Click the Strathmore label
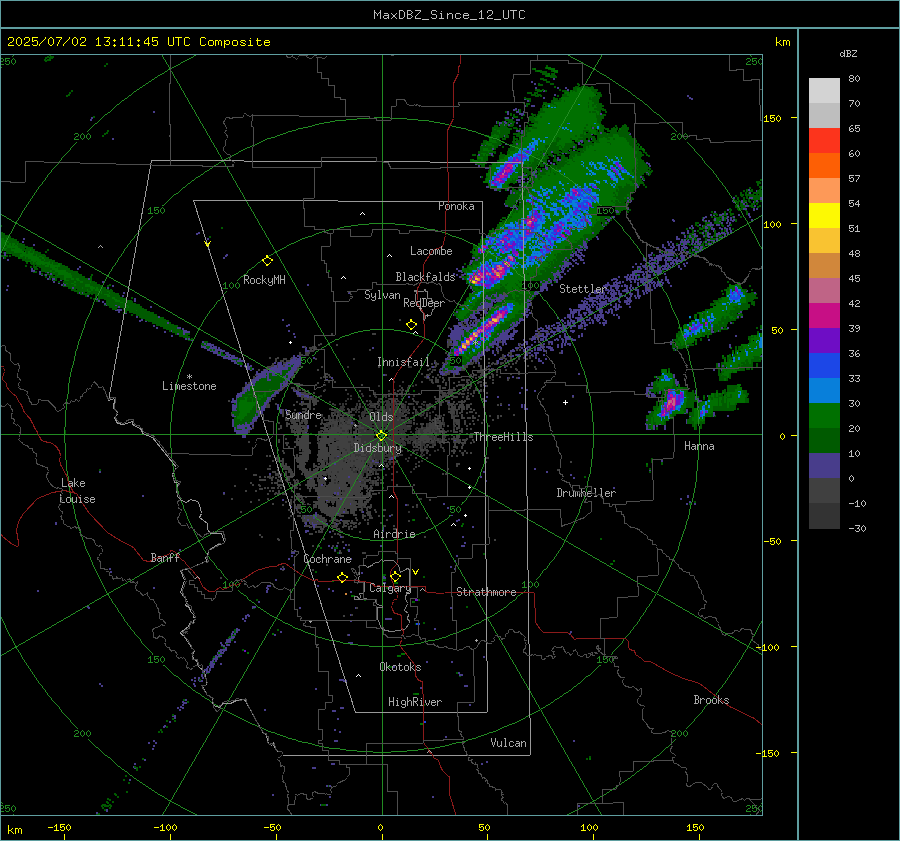The image size is (900, 841). click(486, 592)
